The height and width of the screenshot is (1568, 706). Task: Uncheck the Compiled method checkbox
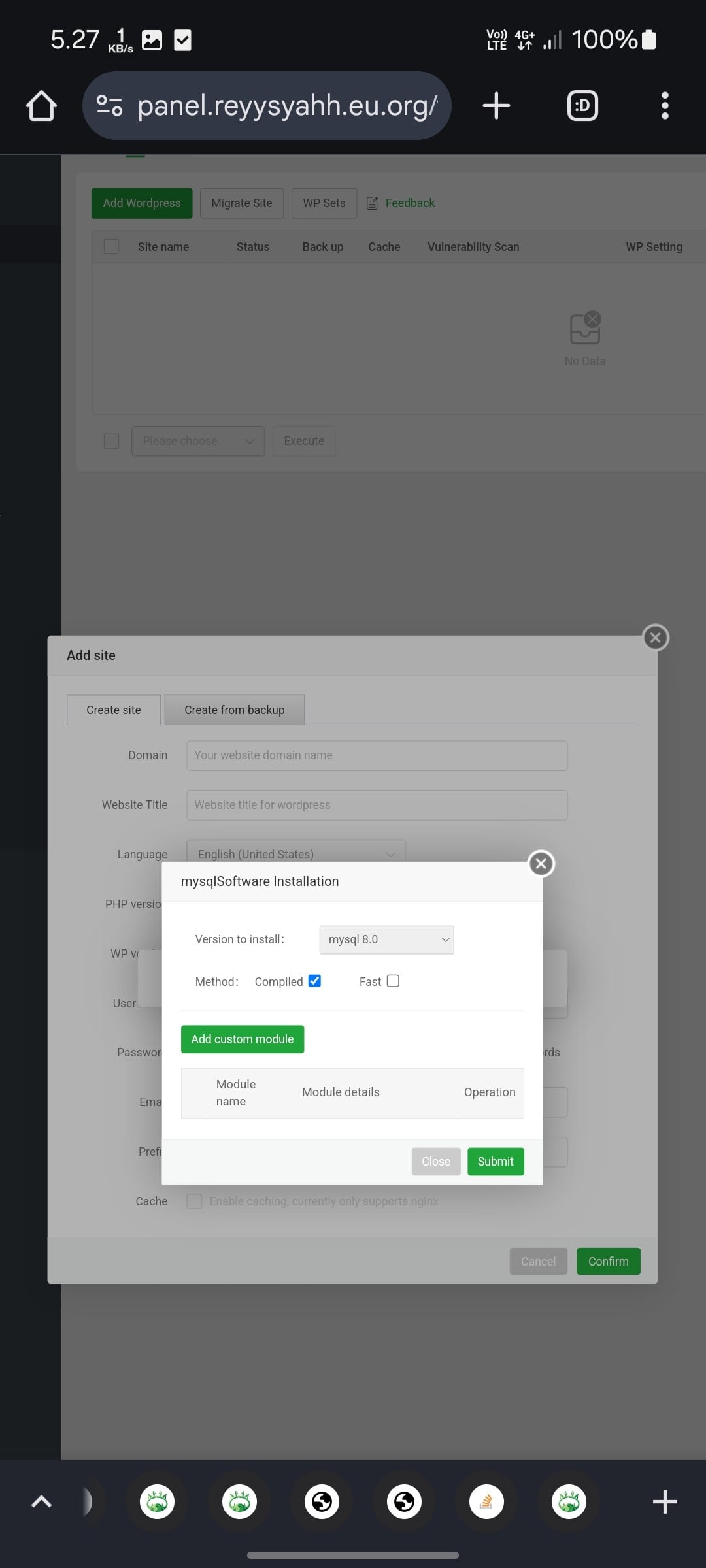(314, 981)
